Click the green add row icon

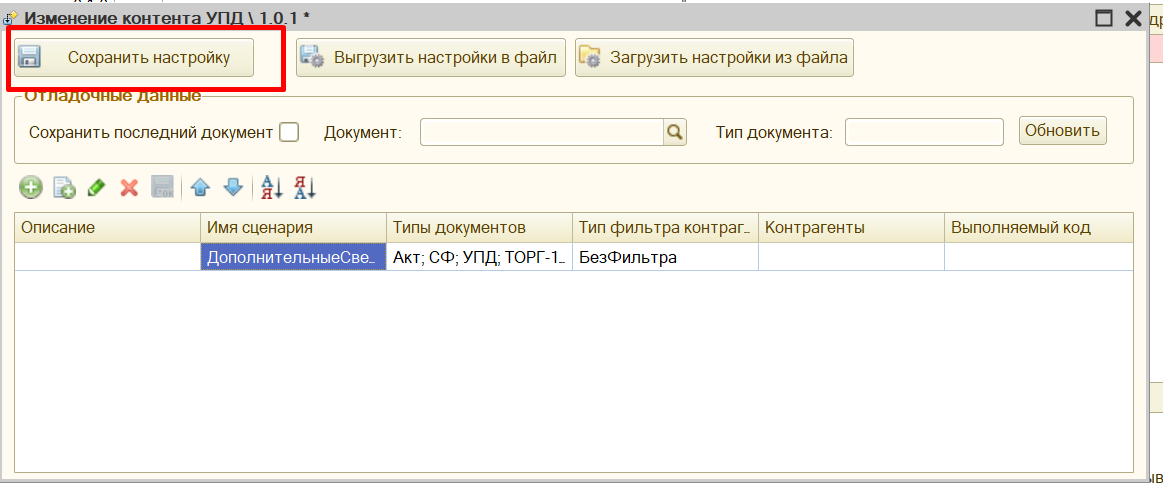pyautogui.click(x=31, y=187)
